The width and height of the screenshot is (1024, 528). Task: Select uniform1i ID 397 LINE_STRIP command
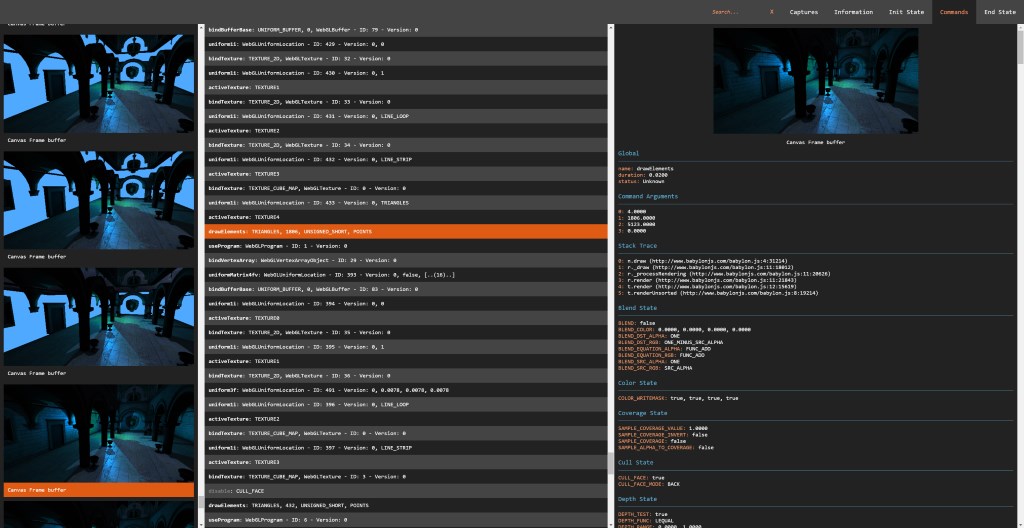pyautogui.click(x=406, y=448)
